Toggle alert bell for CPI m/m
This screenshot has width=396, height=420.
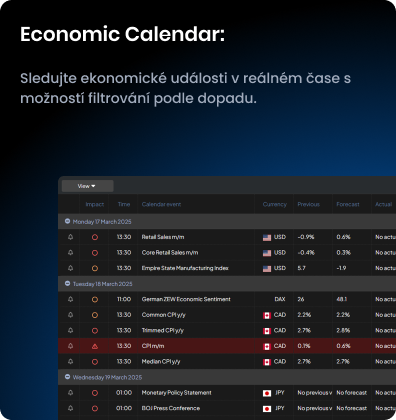(x=70, y=346)
